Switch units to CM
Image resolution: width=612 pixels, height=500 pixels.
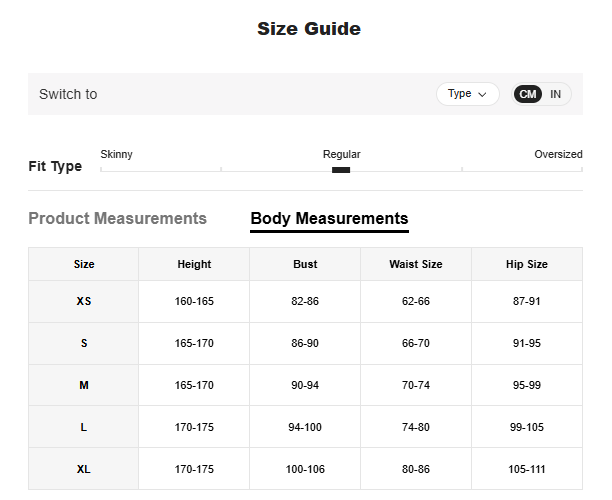(x=528, y=94)
